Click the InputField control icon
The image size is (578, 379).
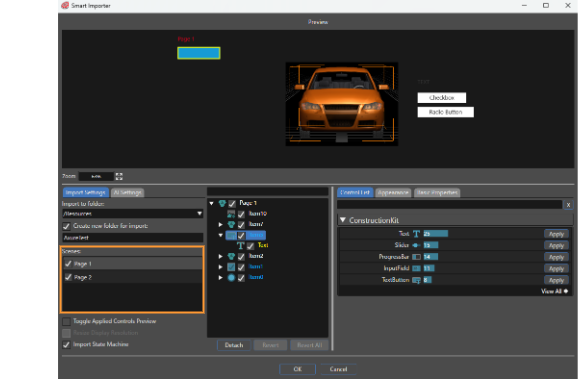[416, 268]
